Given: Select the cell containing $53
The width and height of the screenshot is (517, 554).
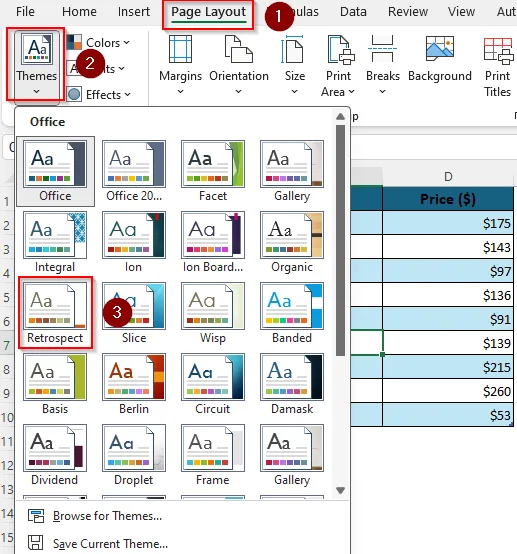Looking at the screenshot, I should pos(448,415).
